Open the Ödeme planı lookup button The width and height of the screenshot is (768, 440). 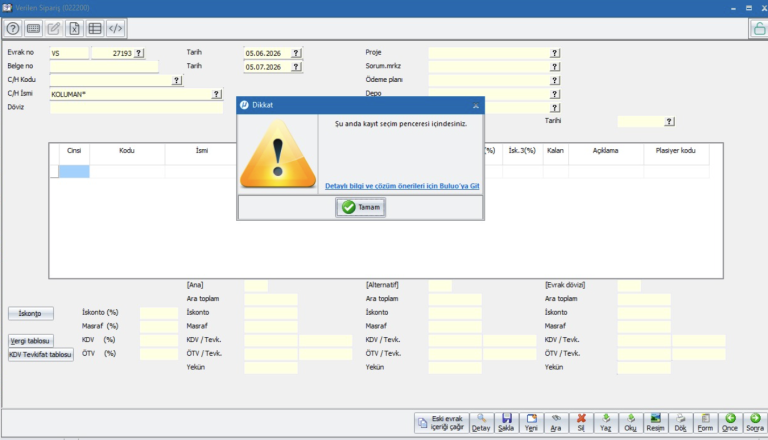tap(554, 80)
